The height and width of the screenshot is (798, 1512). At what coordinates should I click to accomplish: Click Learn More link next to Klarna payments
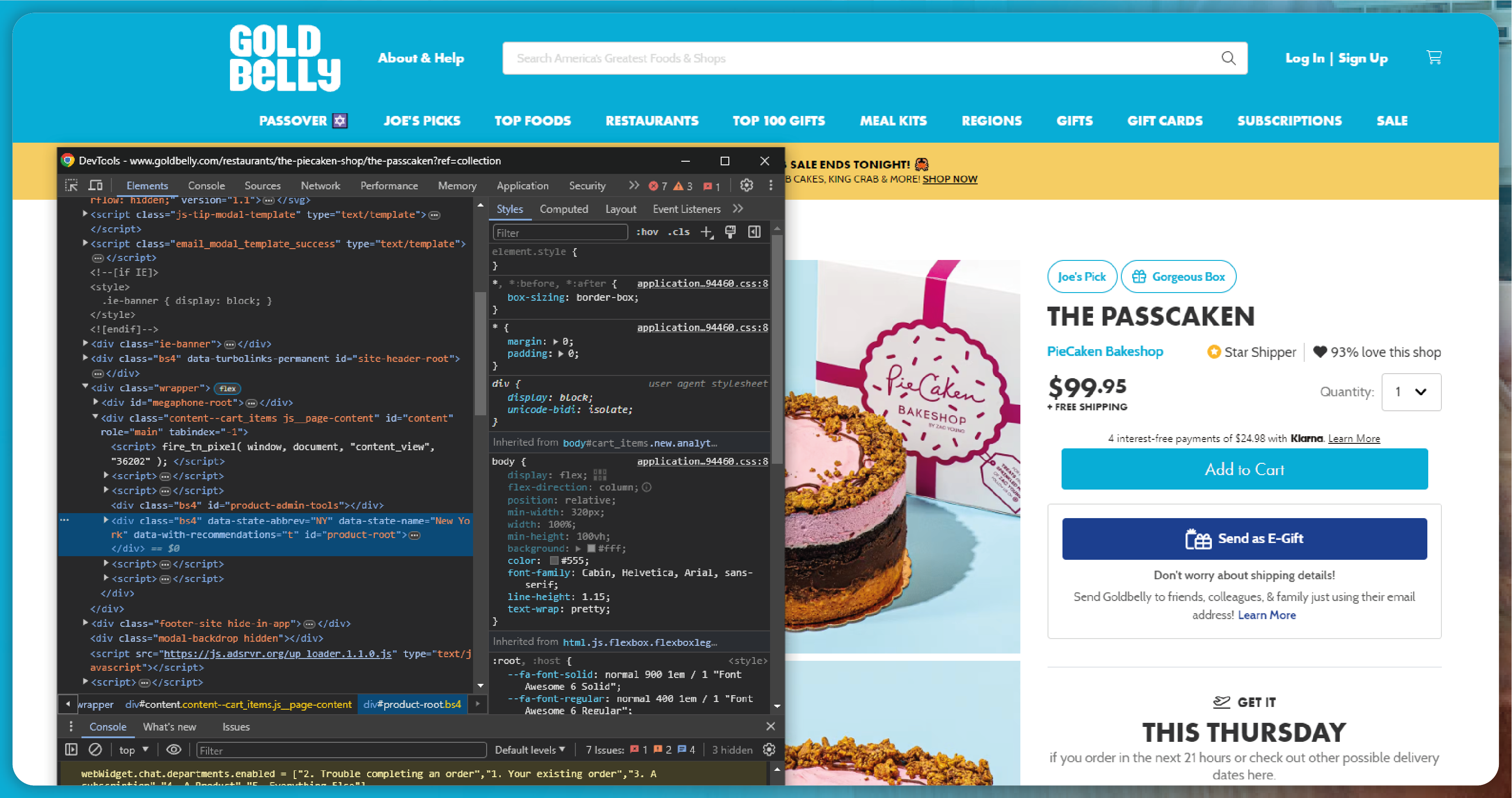(x=1354, y=438)
